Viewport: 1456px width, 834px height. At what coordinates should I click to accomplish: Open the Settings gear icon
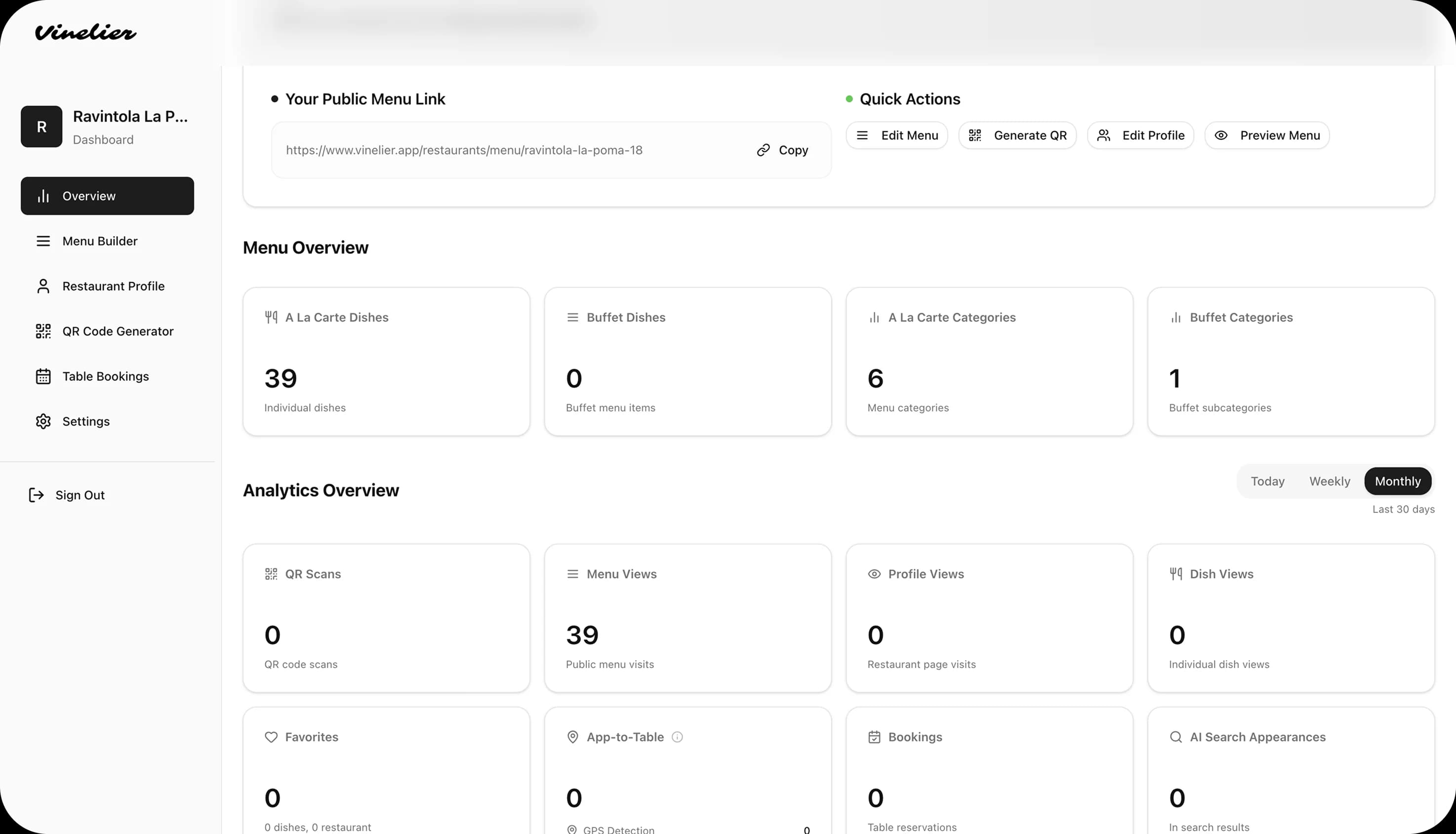[x=43, y=421]
